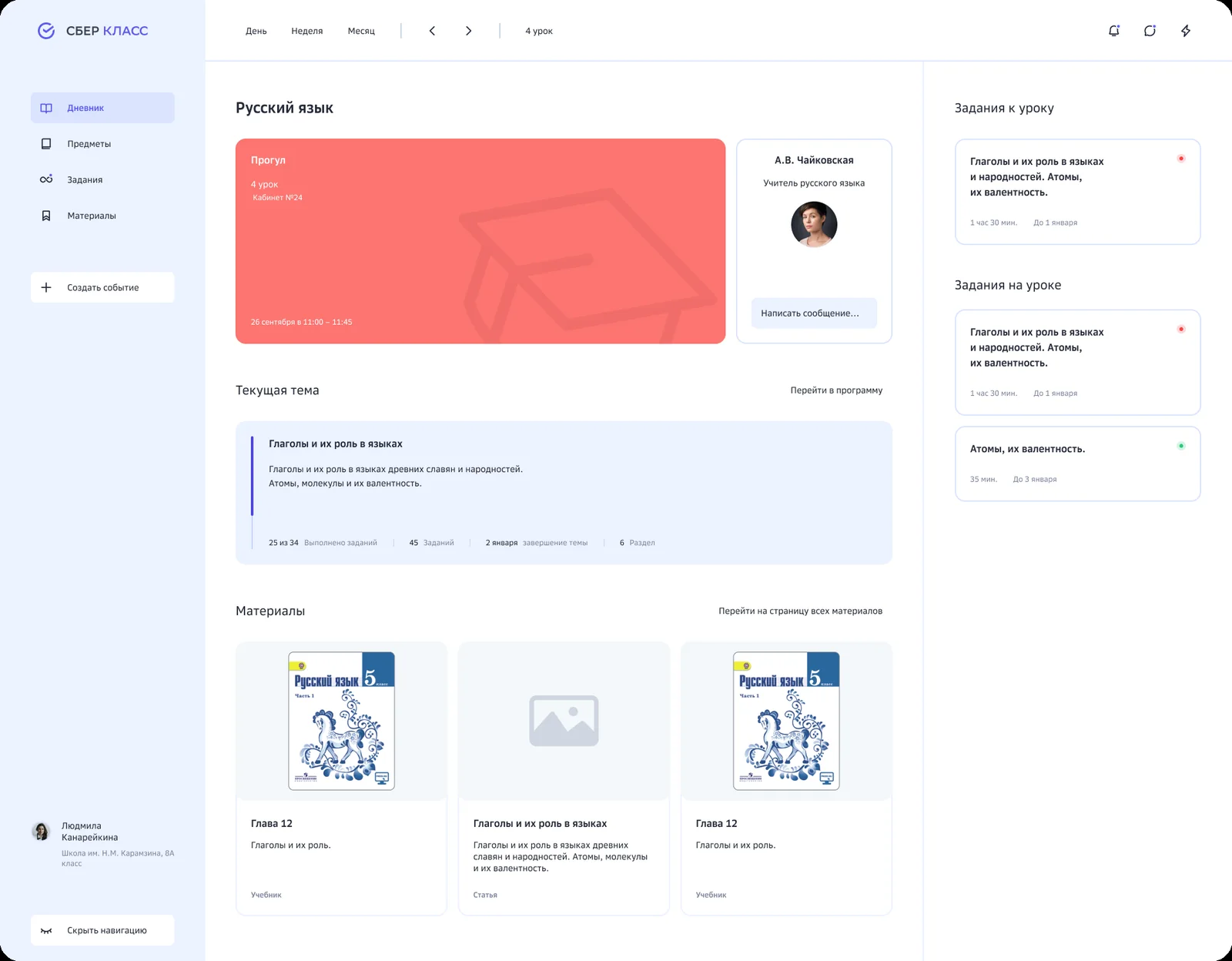The height and width of the screenshot is (961, 1232).
Task: Click the 25 из 34 completed tasks stat
Action: (323, 543)
